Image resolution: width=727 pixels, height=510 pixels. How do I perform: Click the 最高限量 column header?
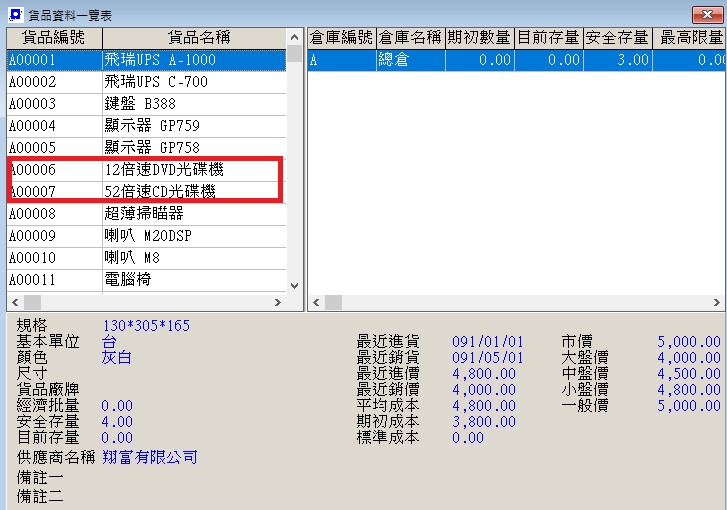coord(689,38)
